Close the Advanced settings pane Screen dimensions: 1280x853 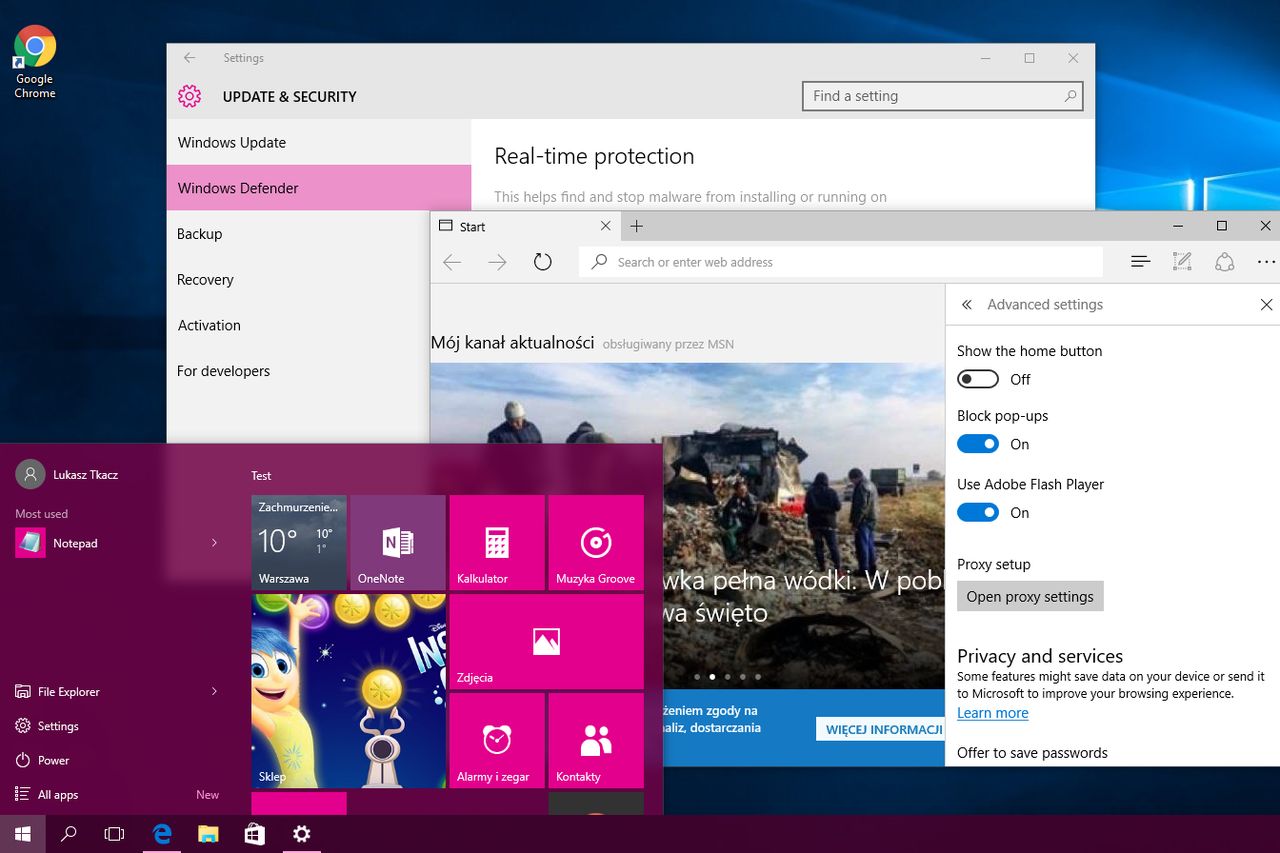(1266, 305)
